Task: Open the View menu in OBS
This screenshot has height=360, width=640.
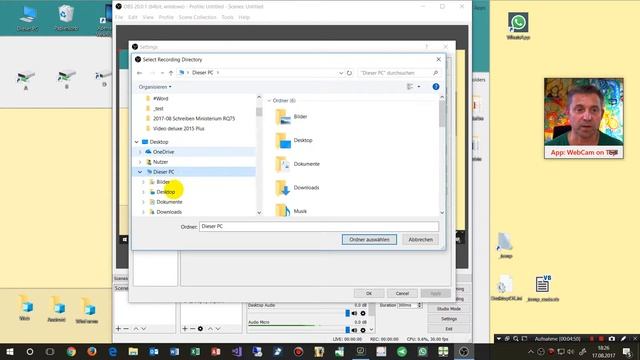Action: [148, 17]
